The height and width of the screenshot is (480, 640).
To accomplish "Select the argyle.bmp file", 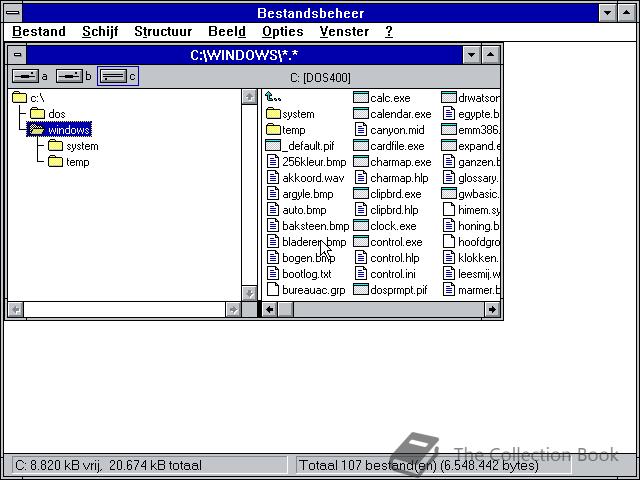I will tap(300, 194).
